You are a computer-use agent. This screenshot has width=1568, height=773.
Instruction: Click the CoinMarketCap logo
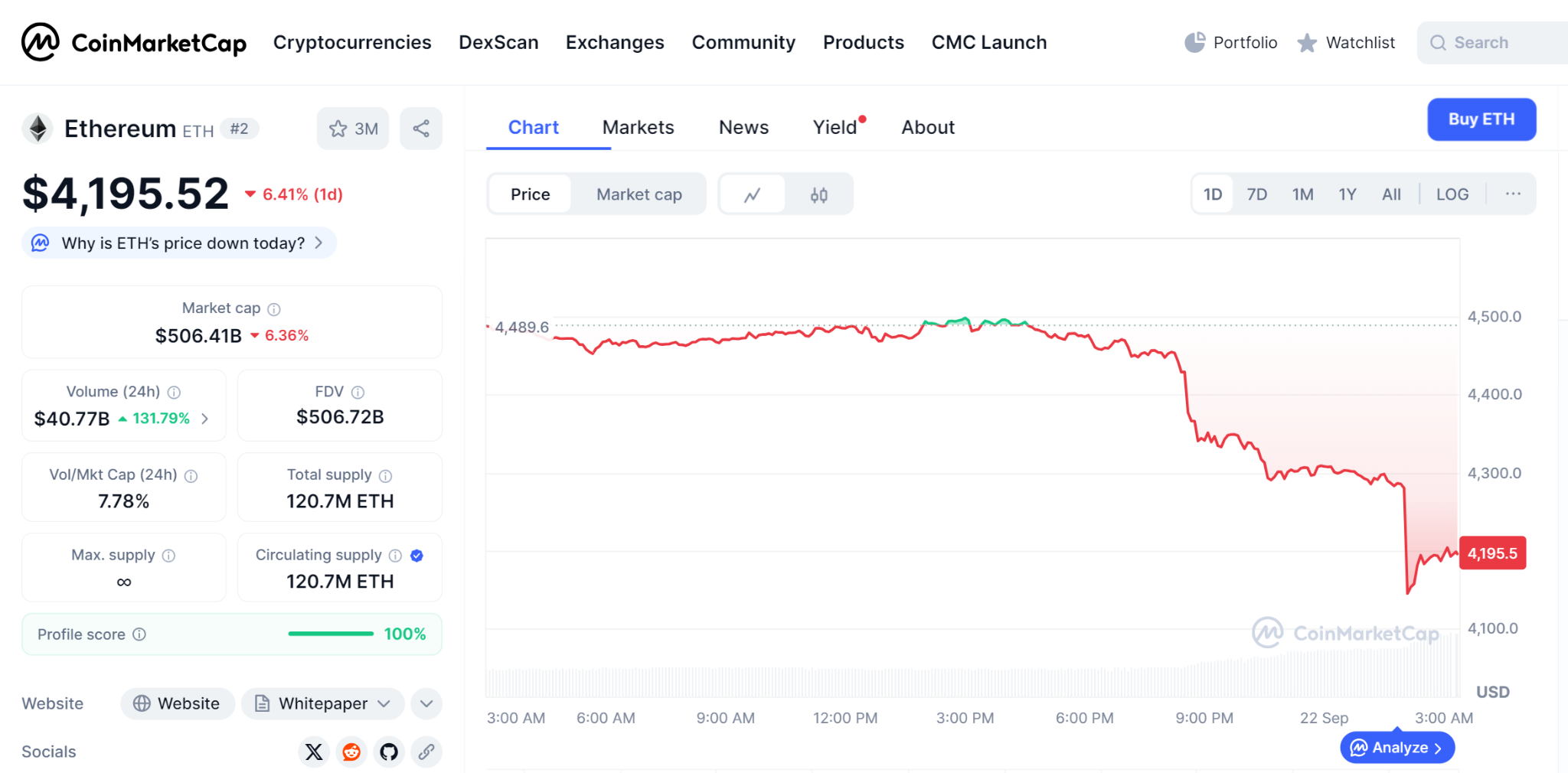click(x=134, y=42)
